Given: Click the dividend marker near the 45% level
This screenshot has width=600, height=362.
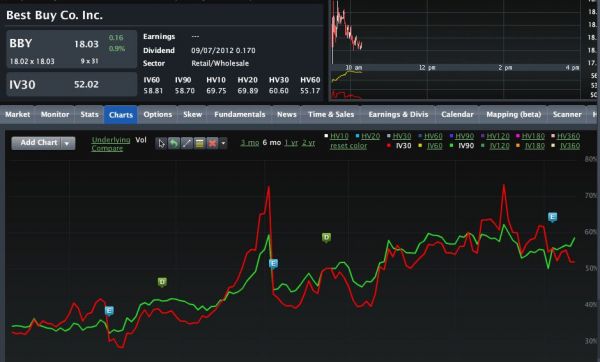Looking at the screenshot, I should [162, 282].
